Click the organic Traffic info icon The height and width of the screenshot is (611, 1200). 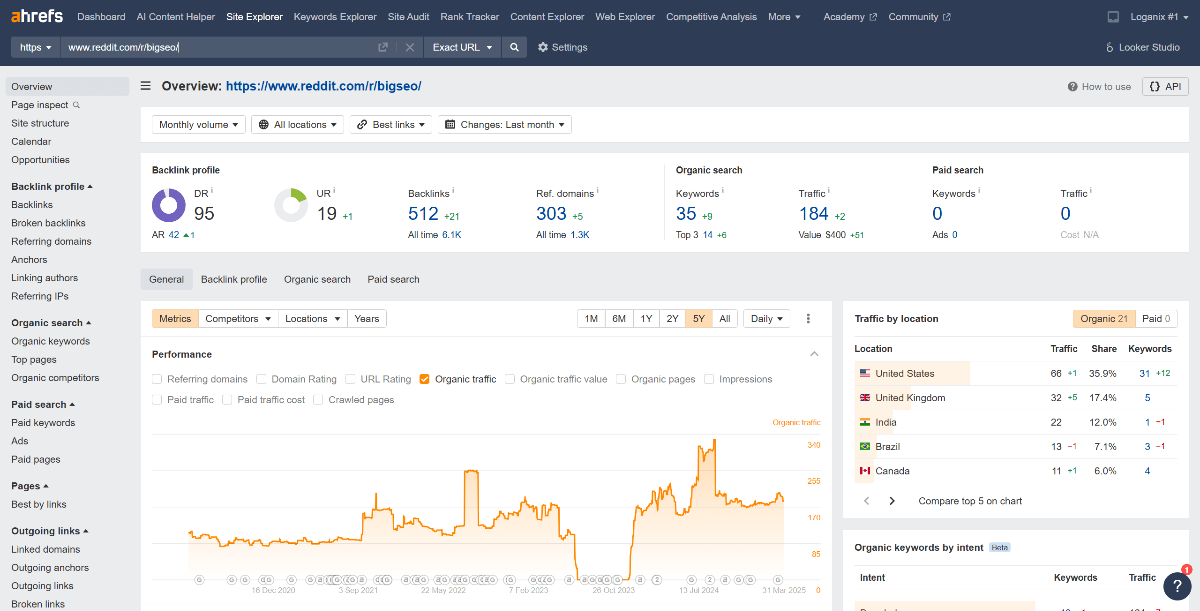829,190
